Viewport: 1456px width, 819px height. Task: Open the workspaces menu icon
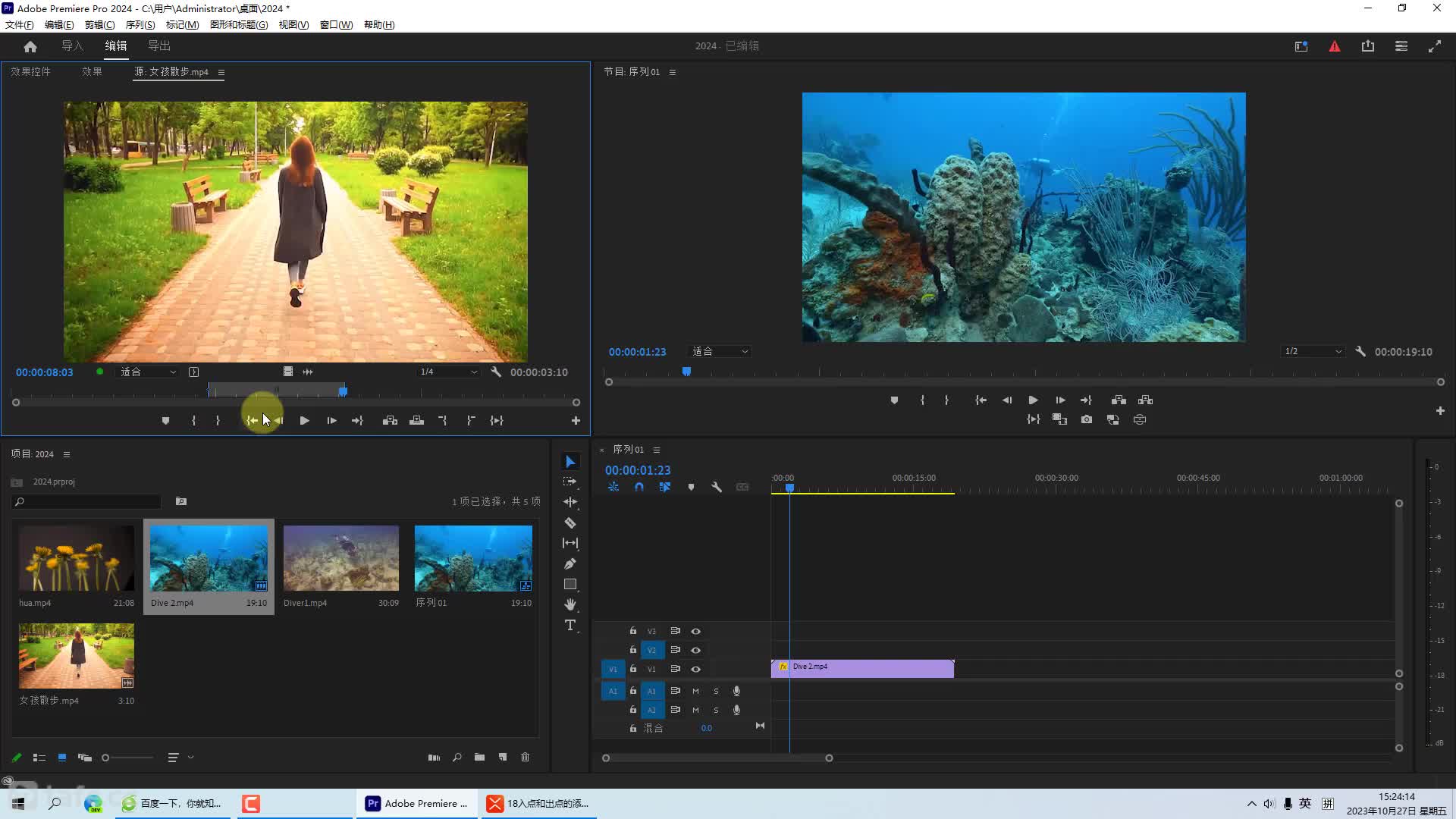click(x=1401, y=46)
